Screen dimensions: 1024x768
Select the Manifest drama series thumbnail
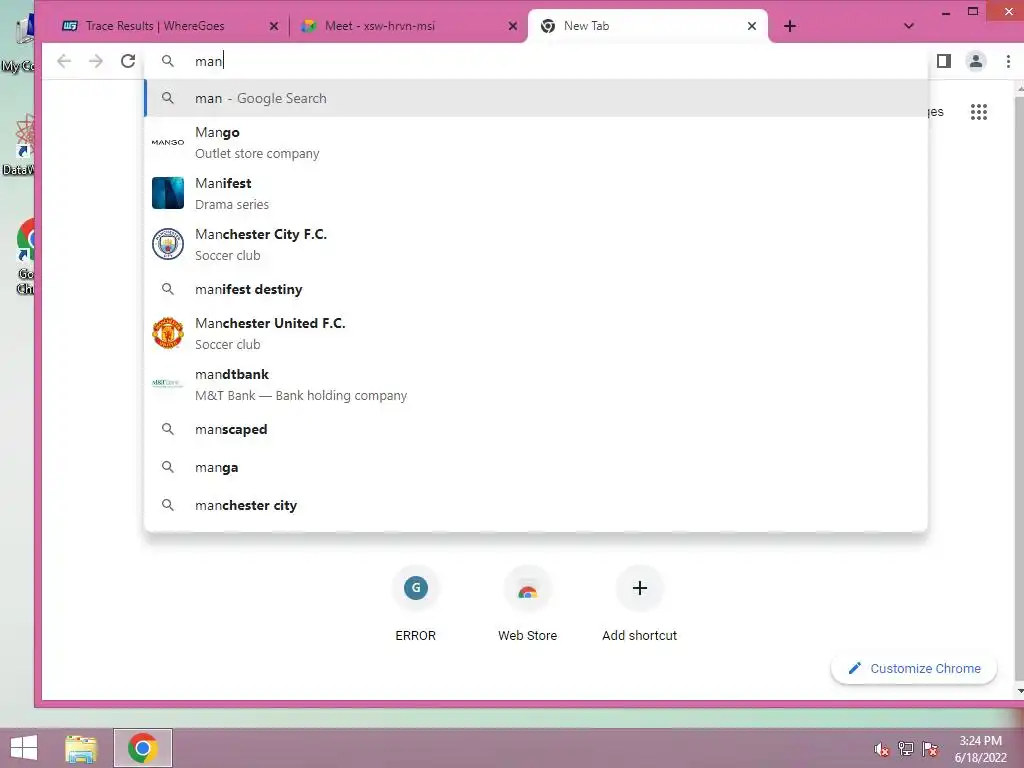[168, 193]
